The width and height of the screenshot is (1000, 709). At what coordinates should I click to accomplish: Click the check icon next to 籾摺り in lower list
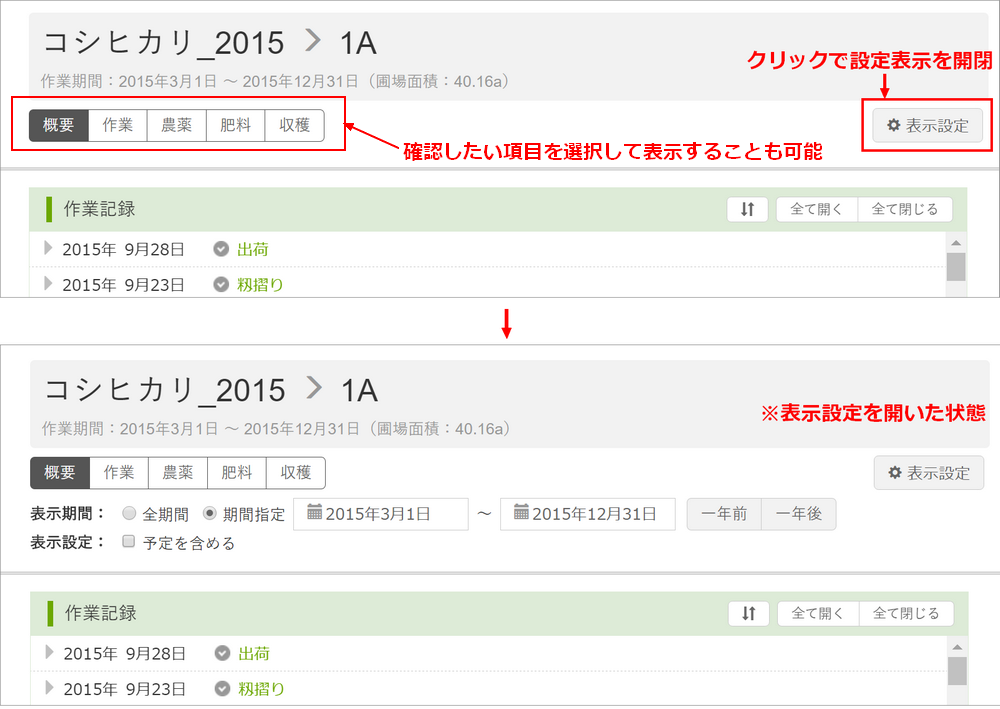pos(222,689)
